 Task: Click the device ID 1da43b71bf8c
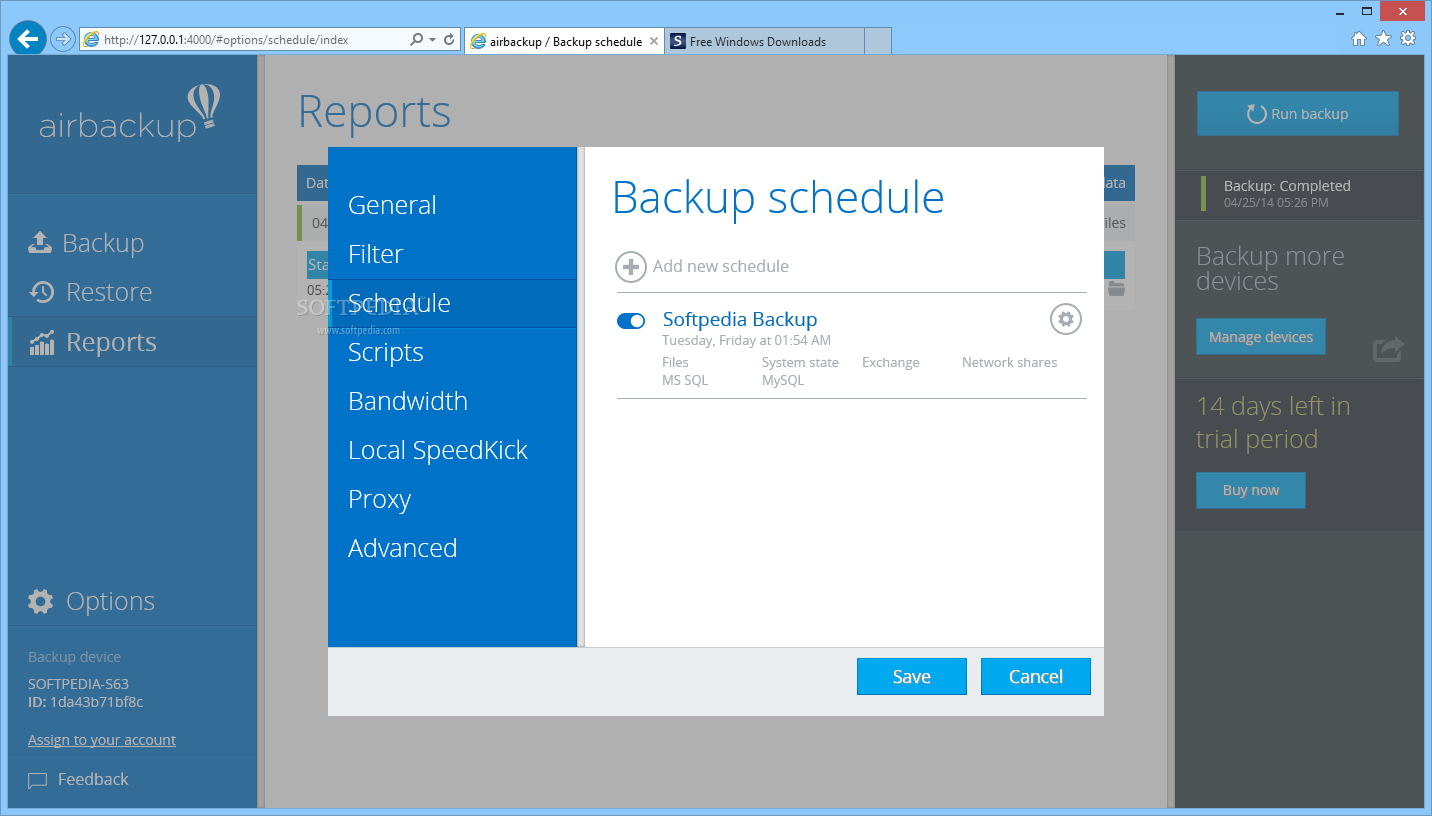coord(96,702)
